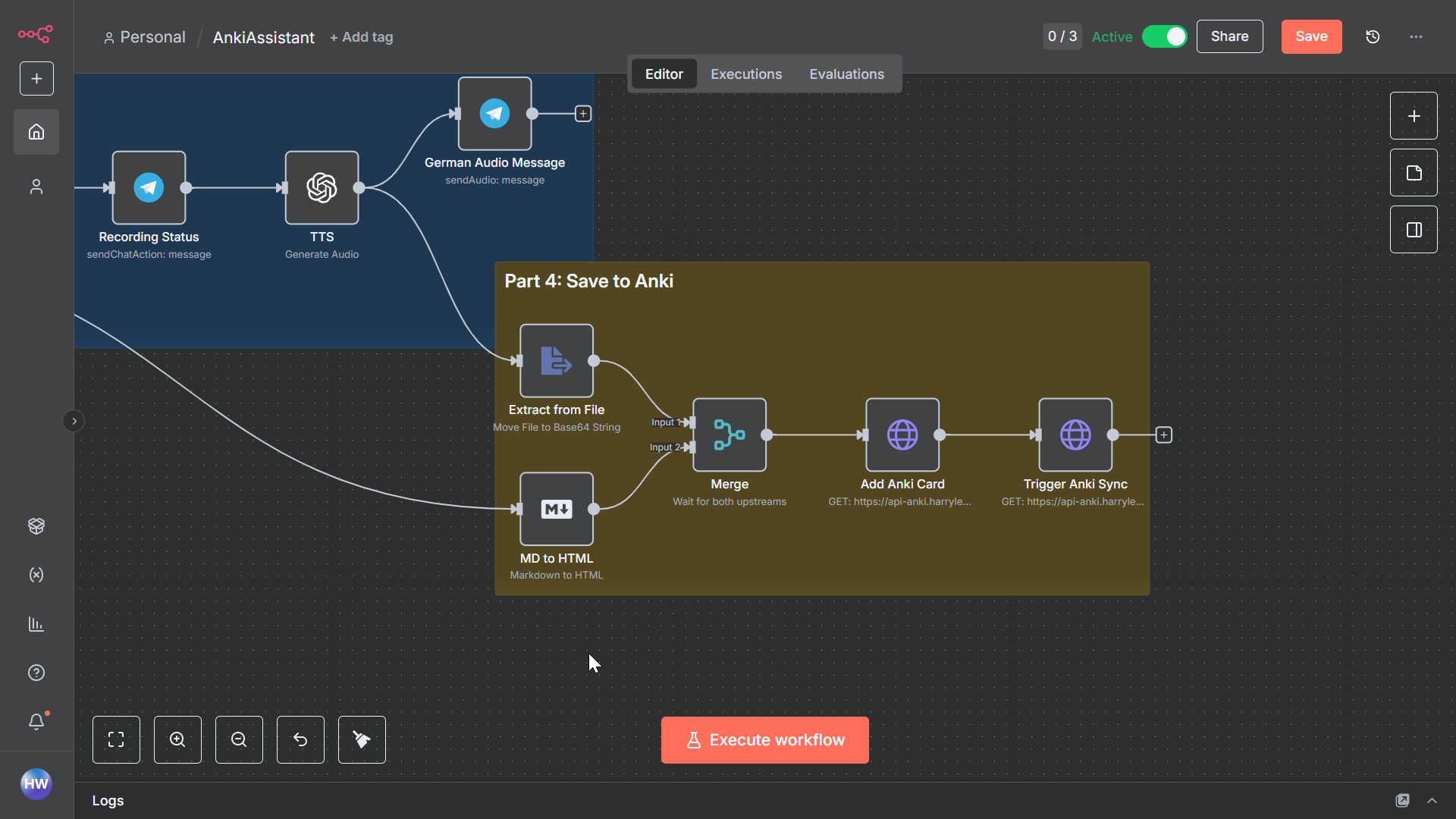1456x819 pixels.
Task: Open the Extract from File node
Action: (556, 360)
